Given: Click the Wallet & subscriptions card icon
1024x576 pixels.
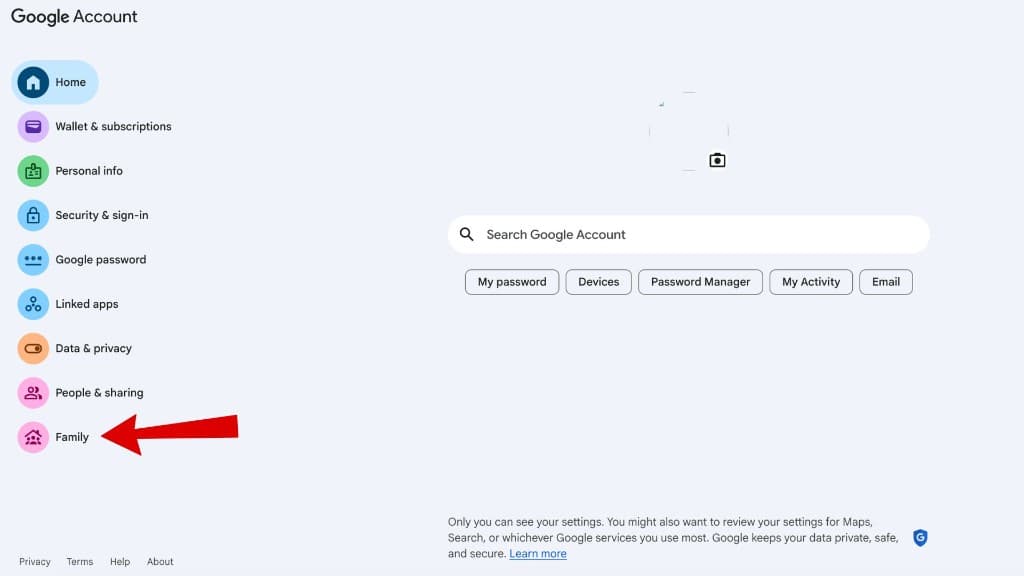Looking at the screenshot, I should [x=33, y=127].
